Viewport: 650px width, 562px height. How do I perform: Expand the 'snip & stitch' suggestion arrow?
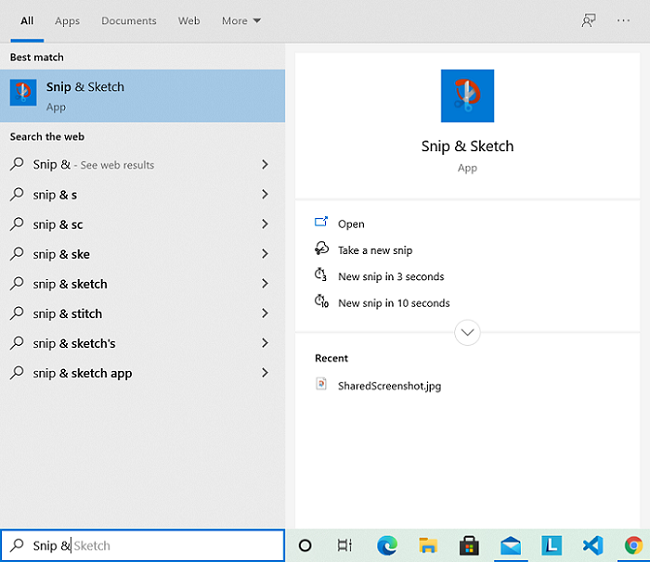(265, 314)
